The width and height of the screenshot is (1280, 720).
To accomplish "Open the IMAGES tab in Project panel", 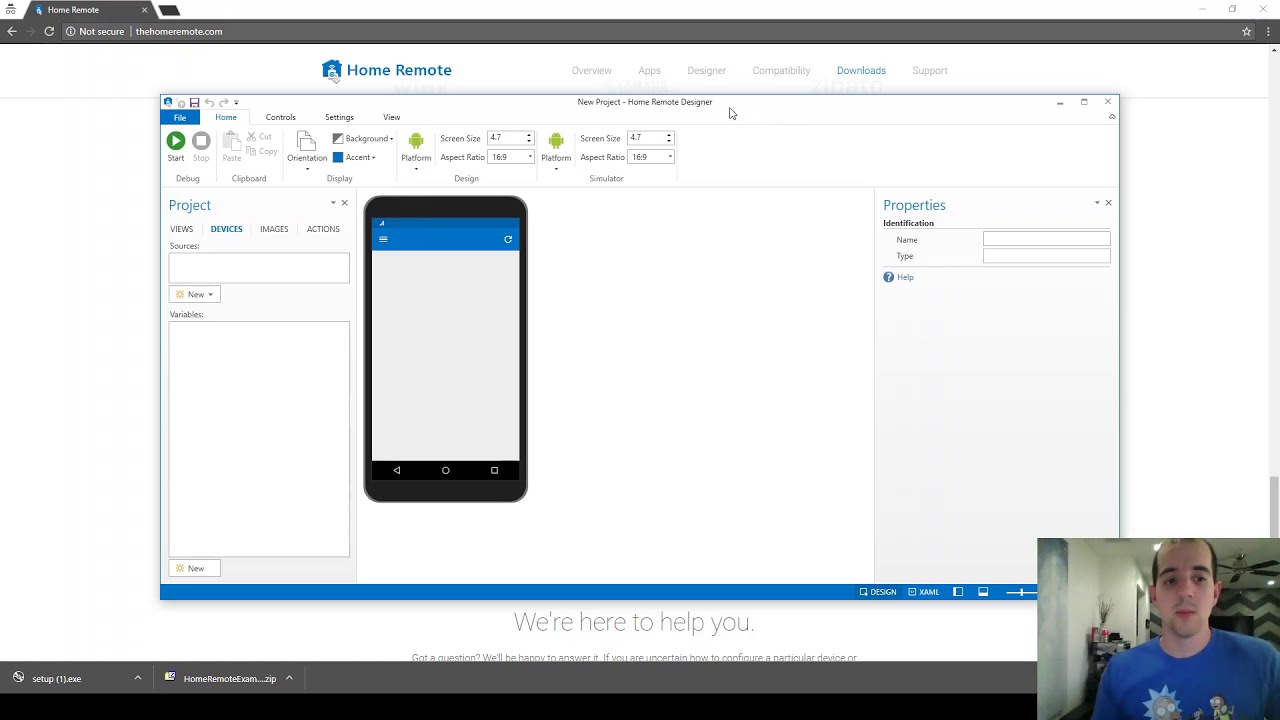I will (x=274, y=229).
